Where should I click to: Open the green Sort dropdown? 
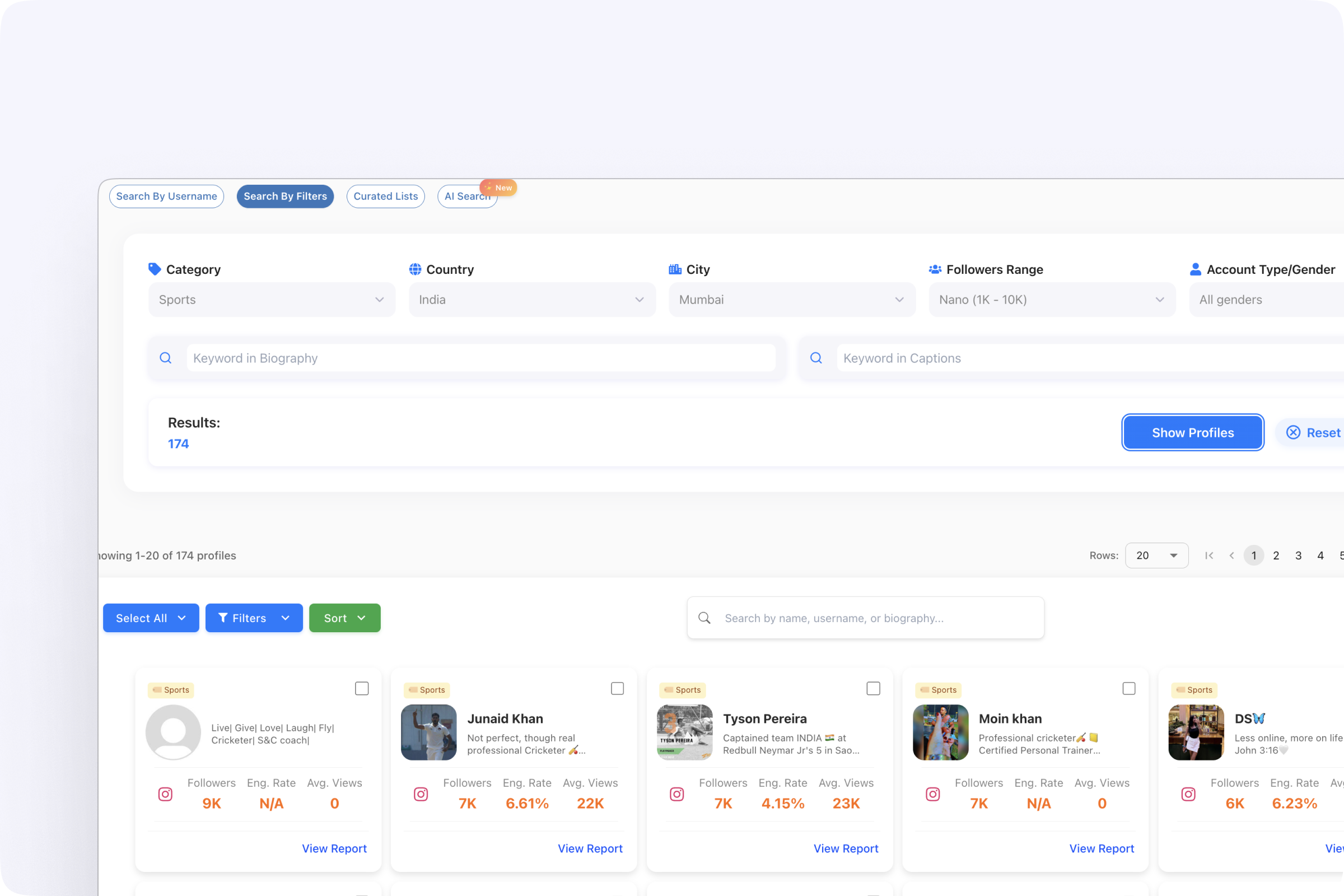pos(344,618)
